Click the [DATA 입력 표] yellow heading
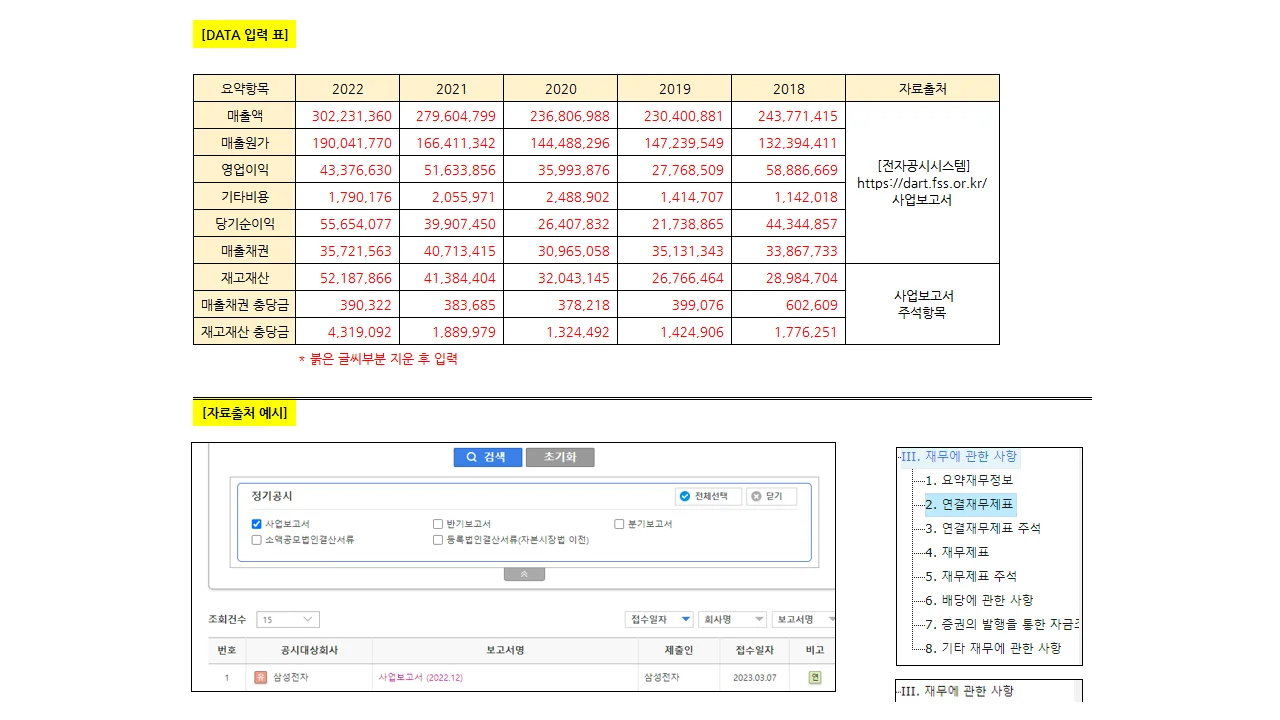 [245, 35]
